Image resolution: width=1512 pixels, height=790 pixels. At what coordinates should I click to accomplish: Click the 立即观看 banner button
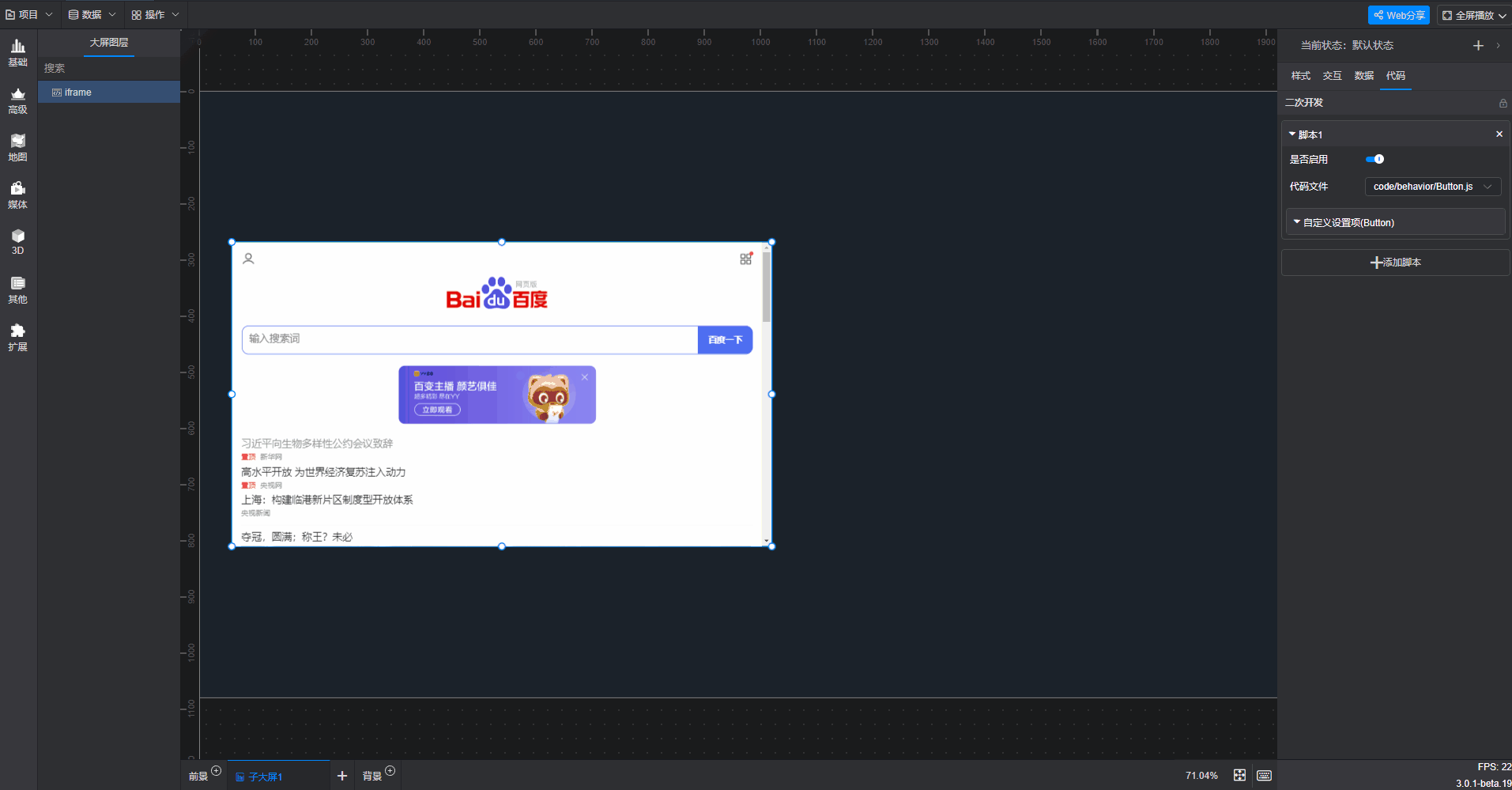point(437,410)
